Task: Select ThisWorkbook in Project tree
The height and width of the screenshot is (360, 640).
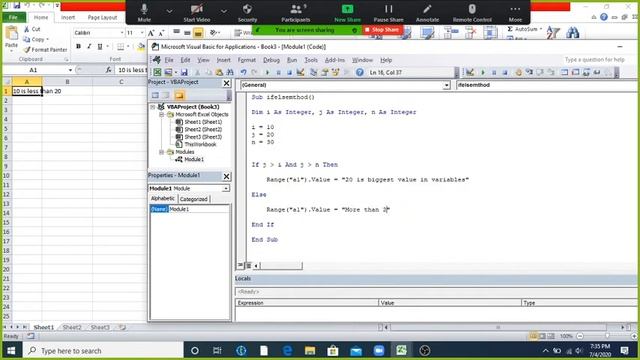Action: coord(200,144)
